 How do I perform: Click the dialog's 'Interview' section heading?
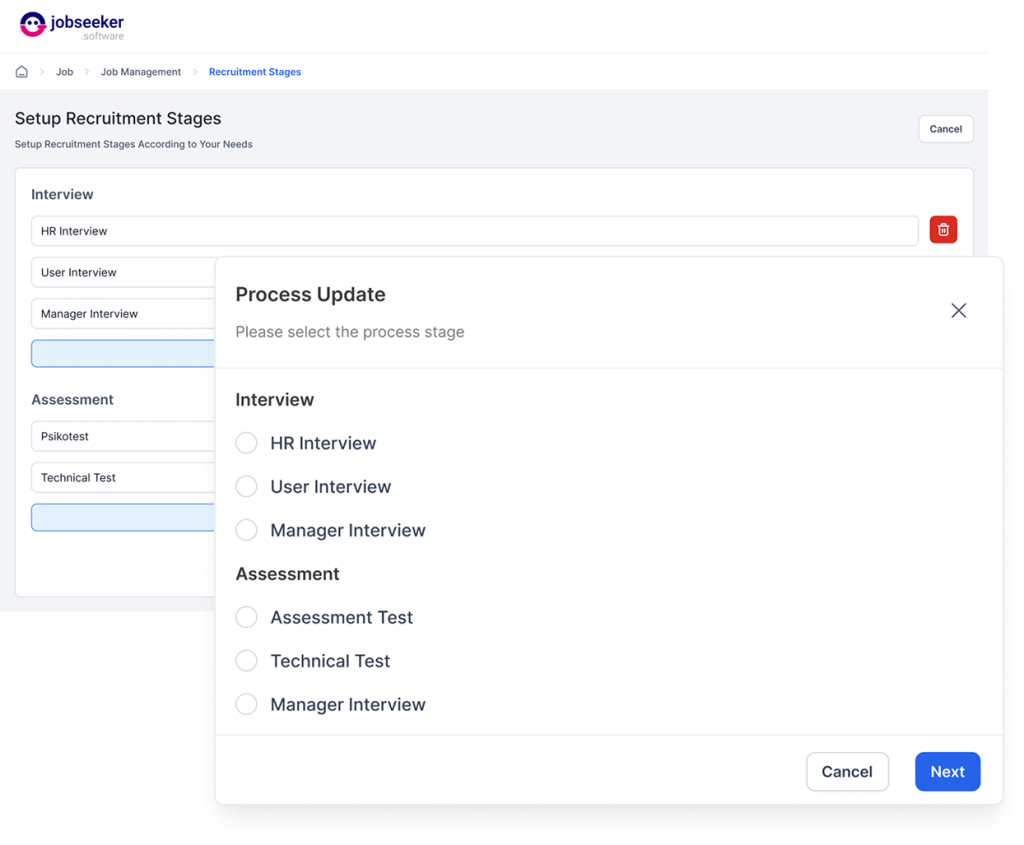point(274,400)
